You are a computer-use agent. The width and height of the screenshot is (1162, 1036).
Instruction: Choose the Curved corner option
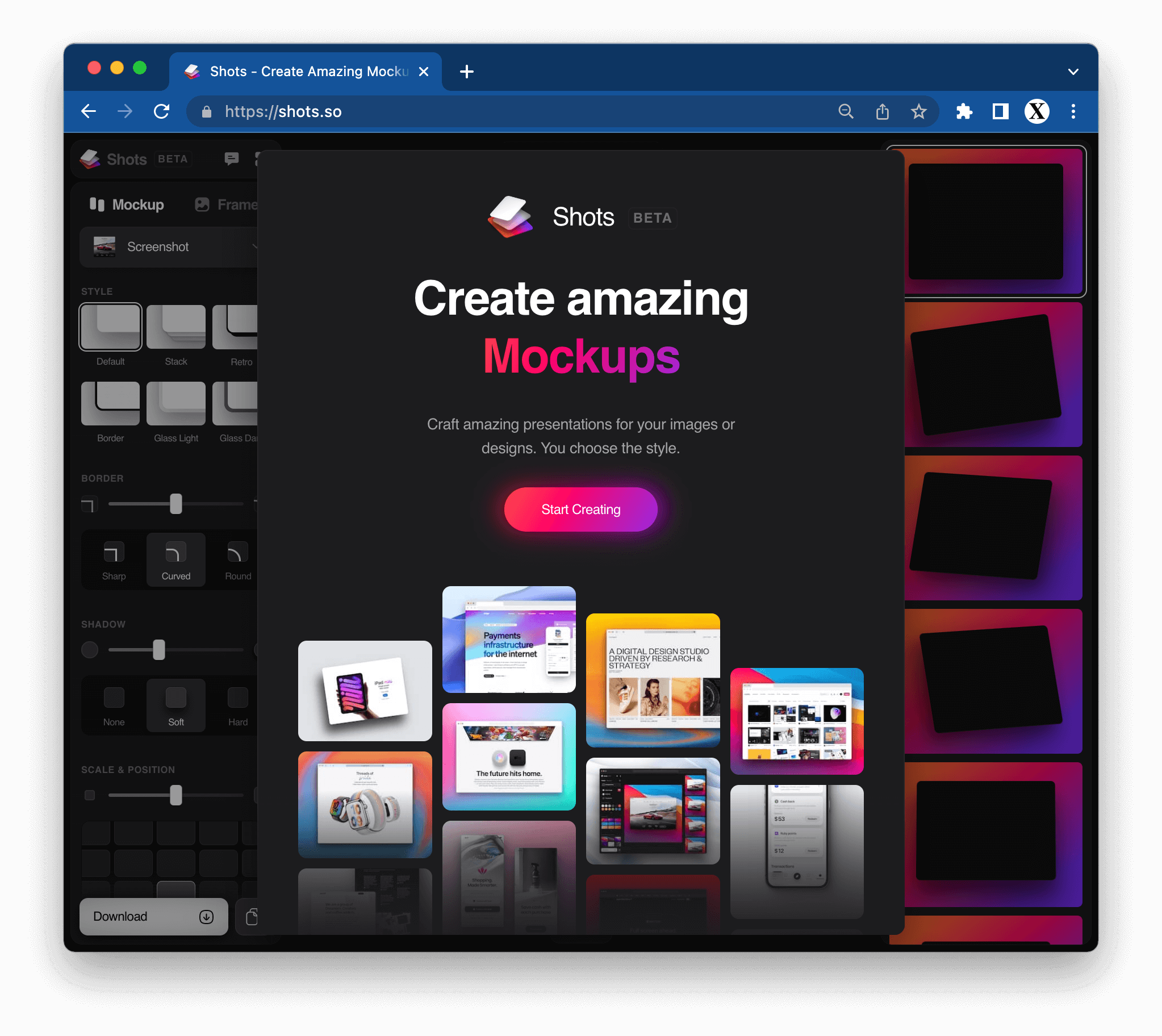pyautogui.click(x=176, y=560)
